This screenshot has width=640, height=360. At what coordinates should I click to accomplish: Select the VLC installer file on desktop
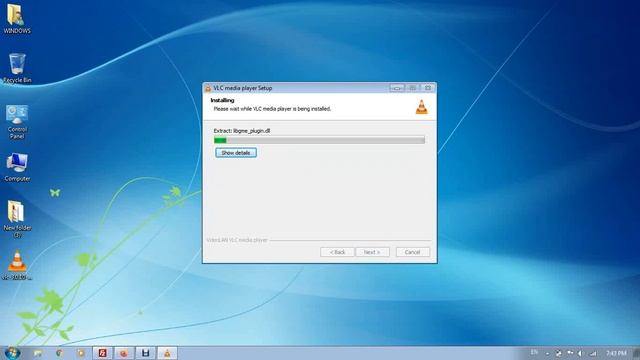17,265
